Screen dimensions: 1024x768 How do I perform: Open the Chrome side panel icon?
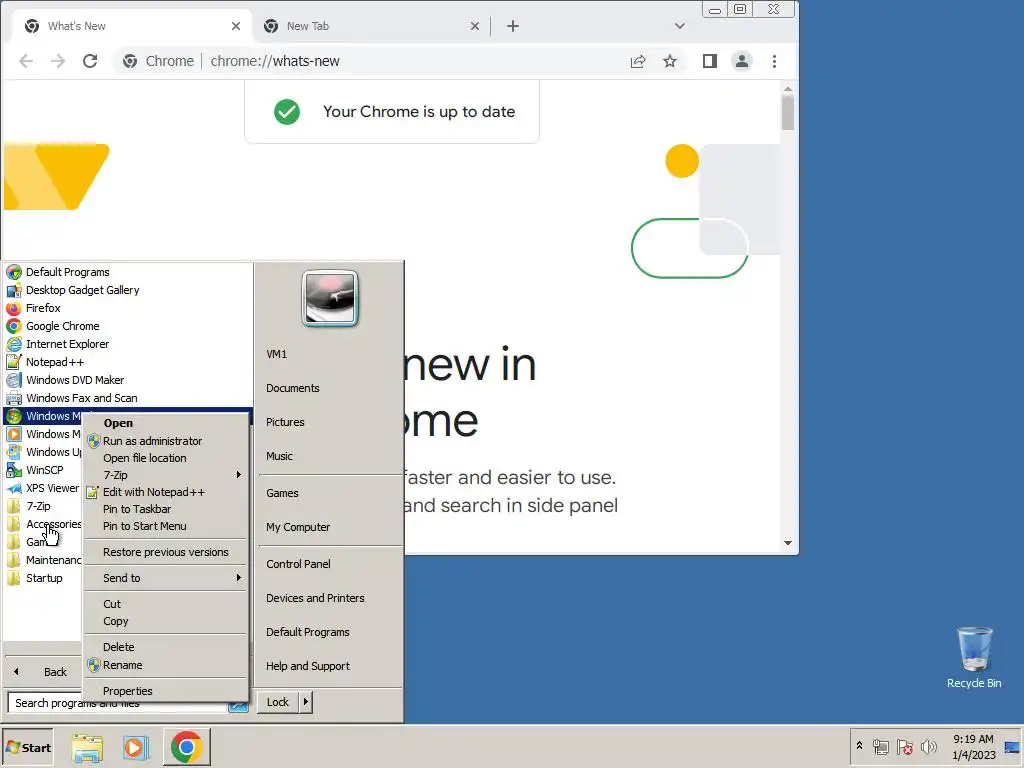coord(710,61)
